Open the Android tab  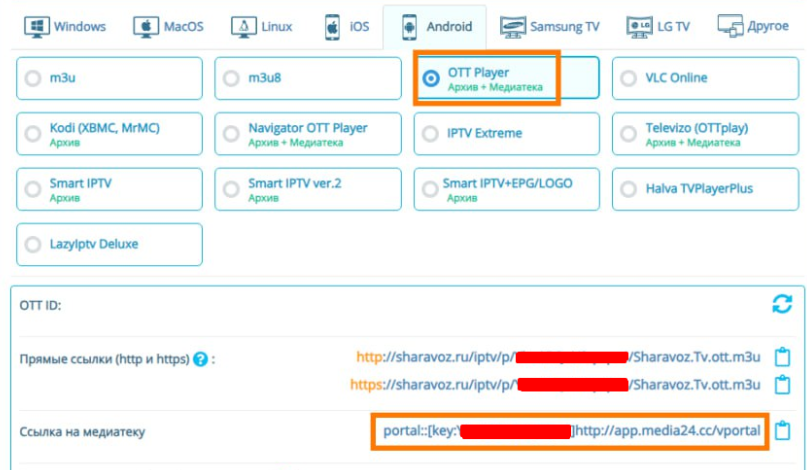pyautogui.click(x=435, y=26)
